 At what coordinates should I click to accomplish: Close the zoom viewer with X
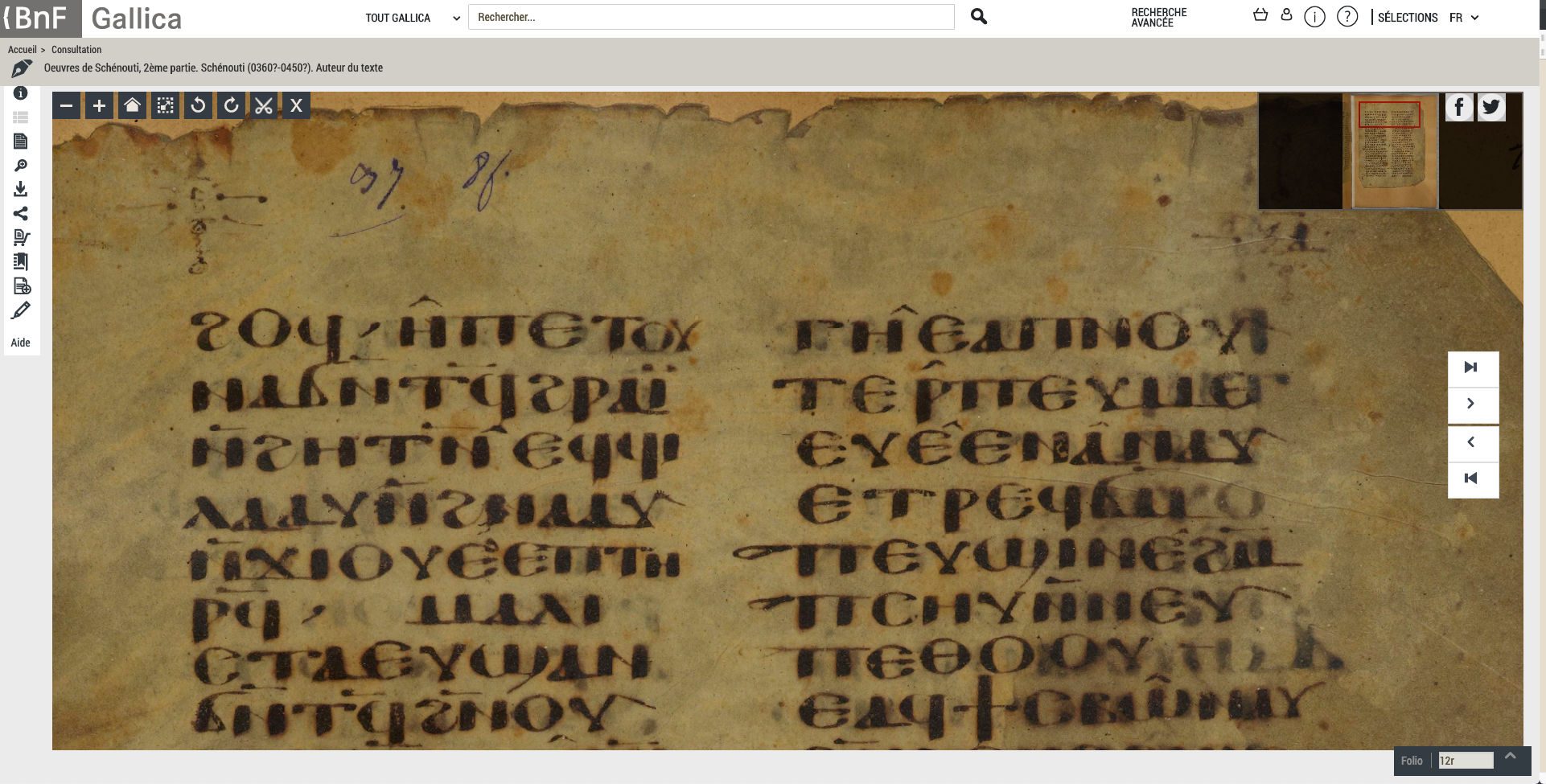pyautogui.click(x=297, y=105)
